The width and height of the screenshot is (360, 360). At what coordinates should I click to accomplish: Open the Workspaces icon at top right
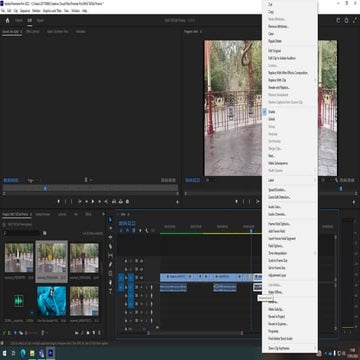tap(338, 20)
